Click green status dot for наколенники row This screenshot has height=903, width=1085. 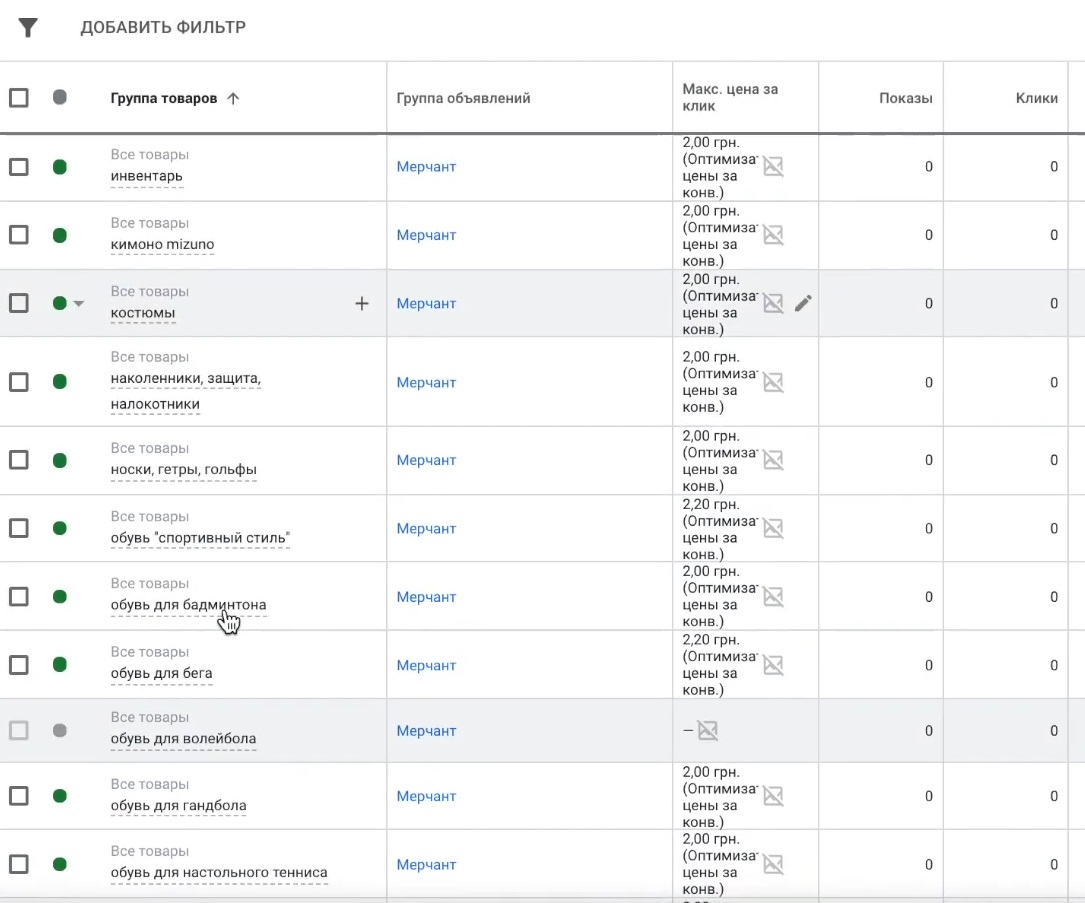[x=60, y=382]
